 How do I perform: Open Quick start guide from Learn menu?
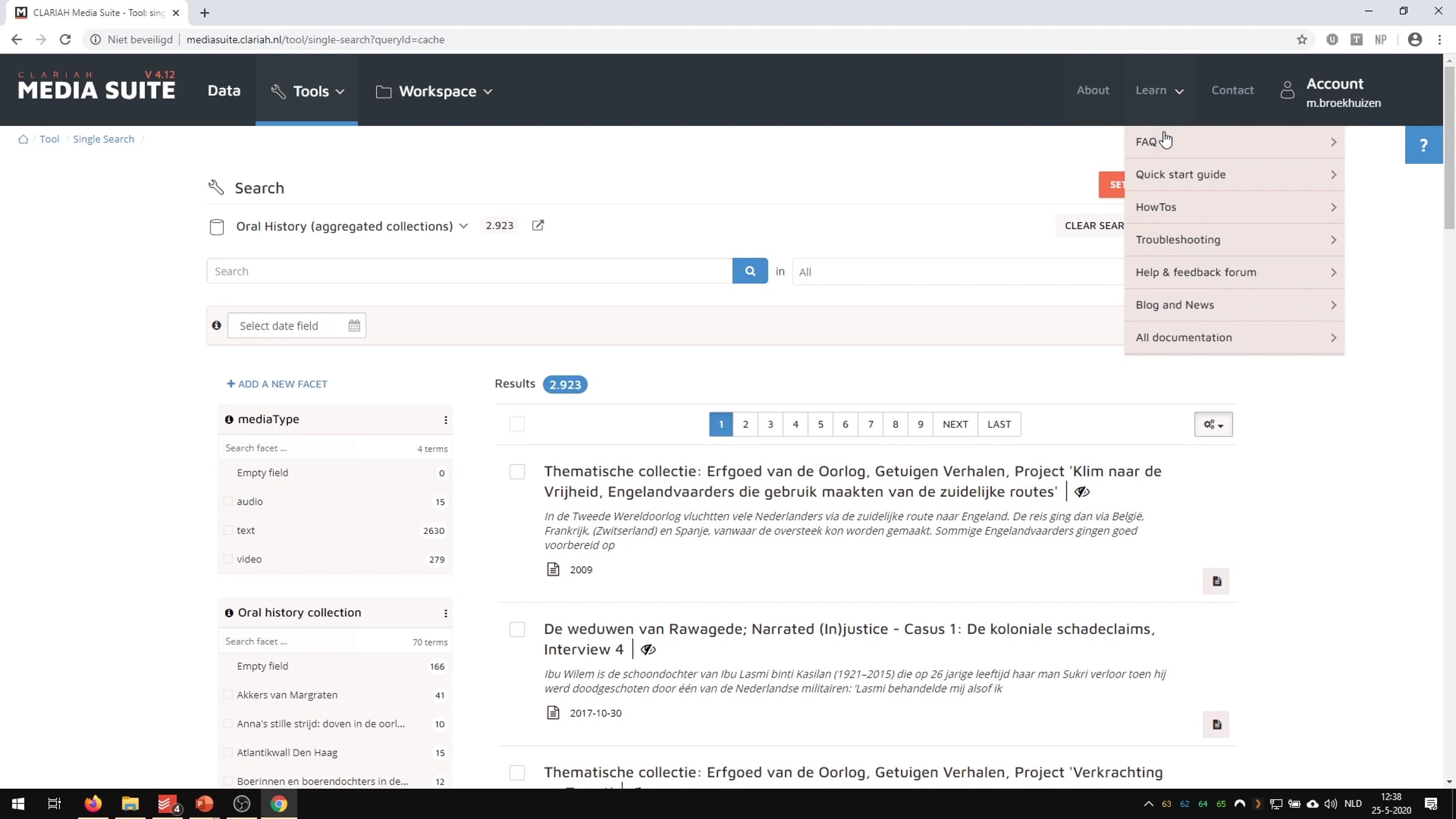click(1235, 175)
